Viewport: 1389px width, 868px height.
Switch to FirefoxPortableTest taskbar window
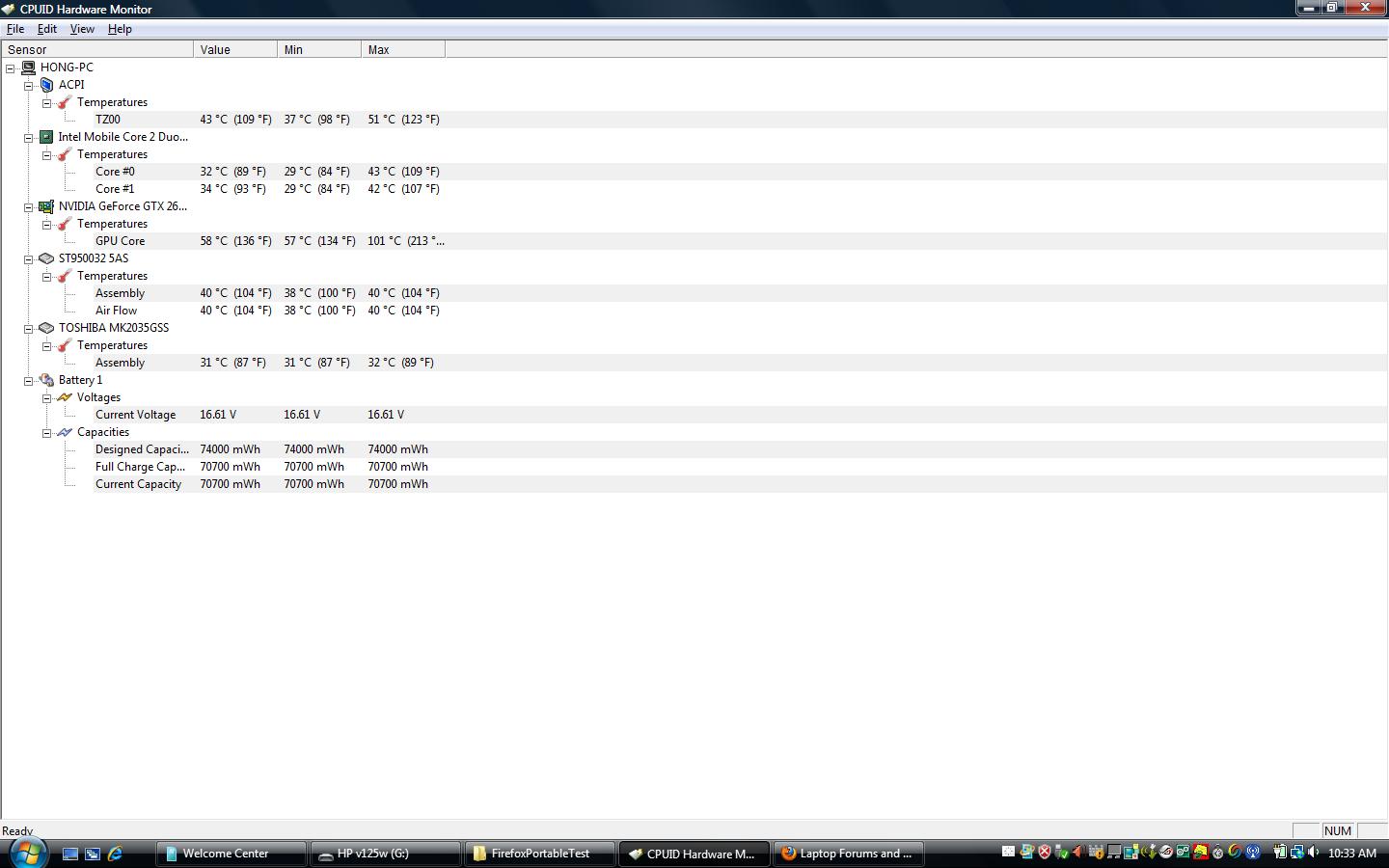[x=540, y=854]
